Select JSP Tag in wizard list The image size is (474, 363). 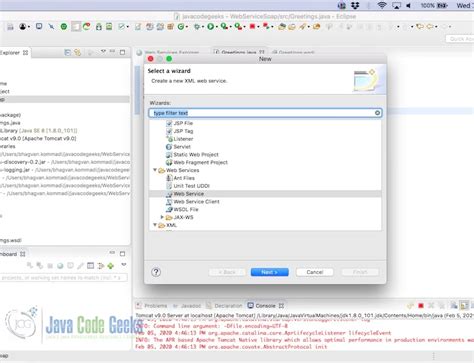click(x=179, y=131)
